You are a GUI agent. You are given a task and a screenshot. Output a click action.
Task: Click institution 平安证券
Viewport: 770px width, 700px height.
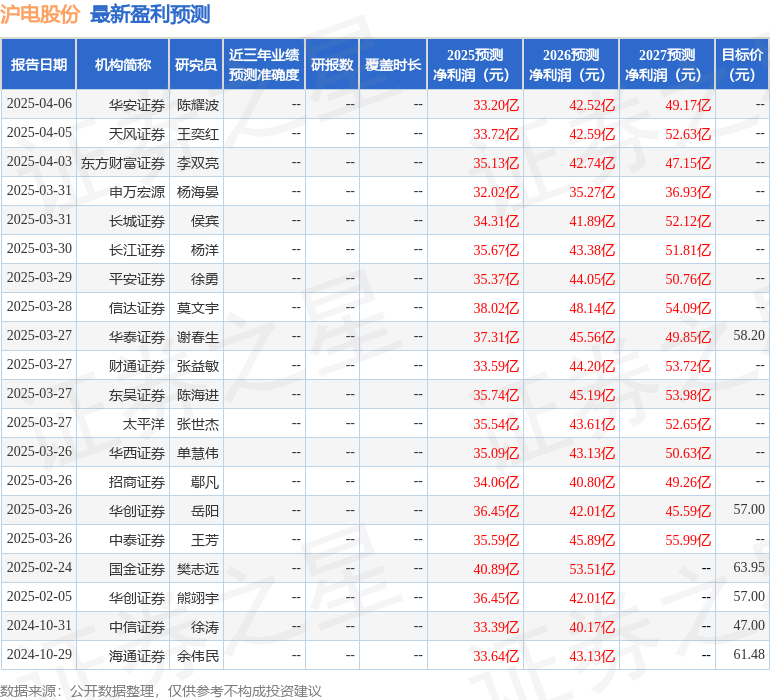tap(137, 279)
